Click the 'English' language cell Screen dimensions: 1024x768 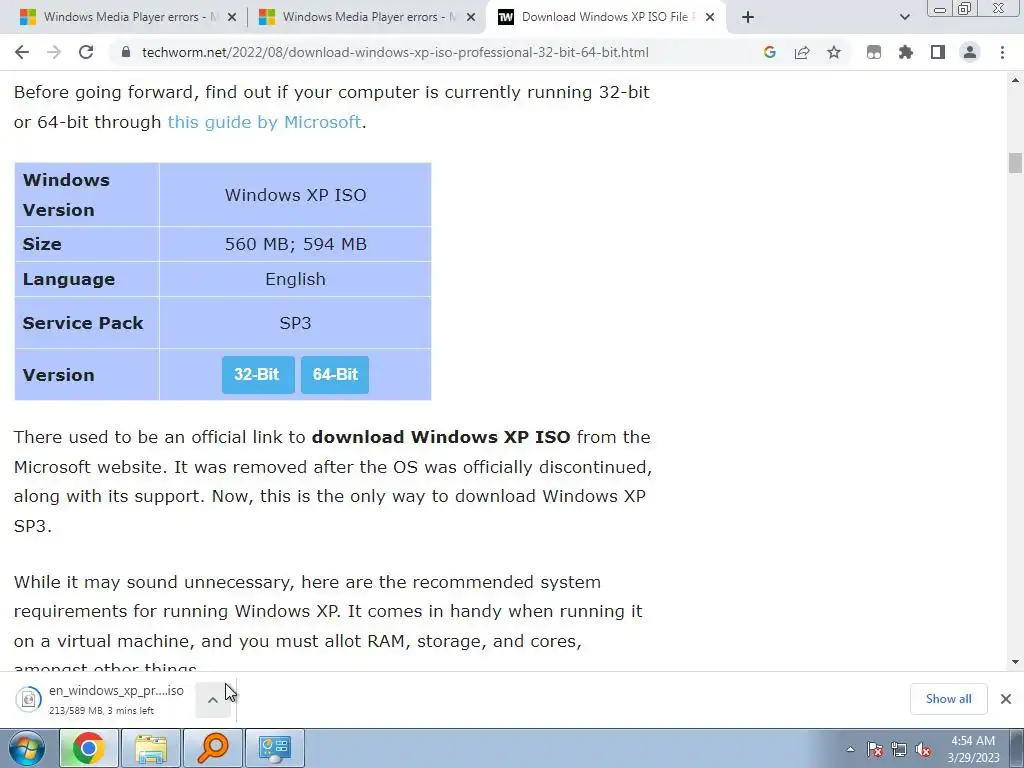(x=295, y=280)
